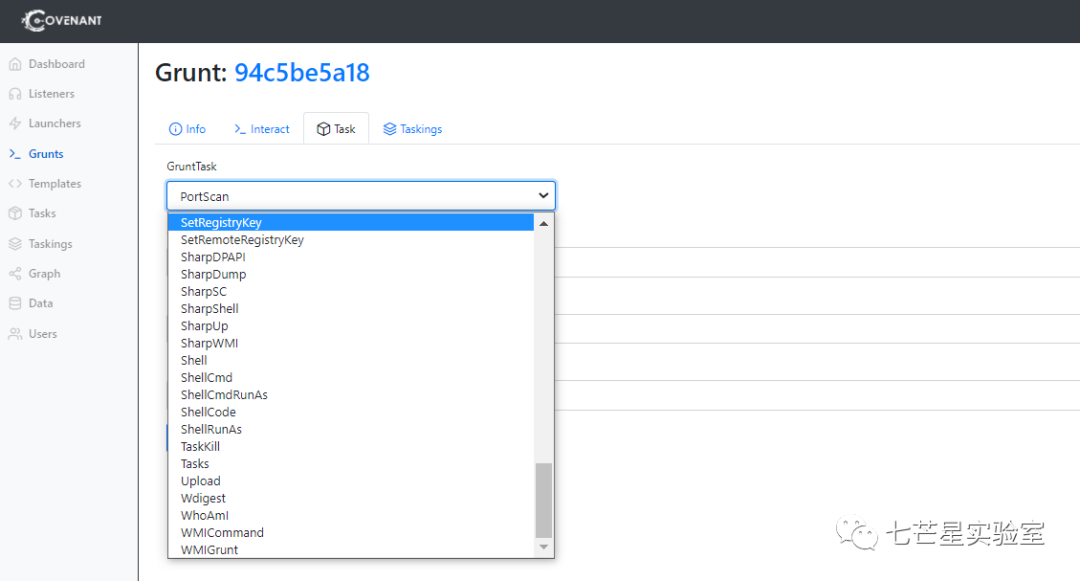
Task: Open the Users page link
Action: [x=43, y=334]
